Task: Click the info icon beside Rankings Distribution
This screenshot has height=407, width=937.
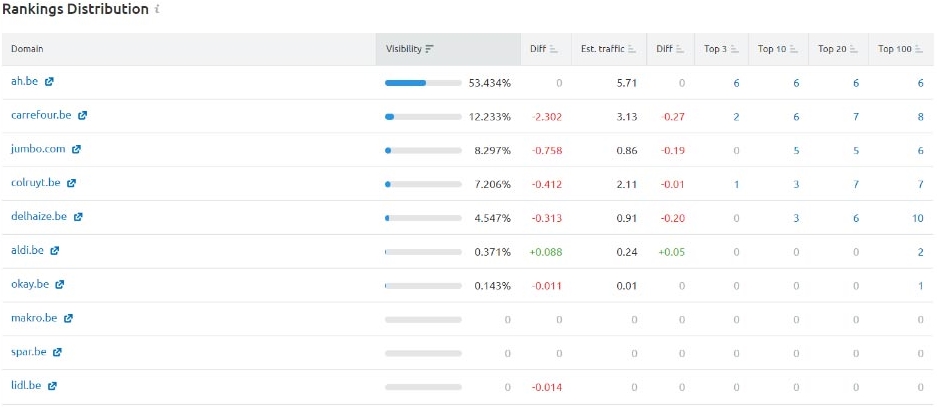Action: coord(157,10)
